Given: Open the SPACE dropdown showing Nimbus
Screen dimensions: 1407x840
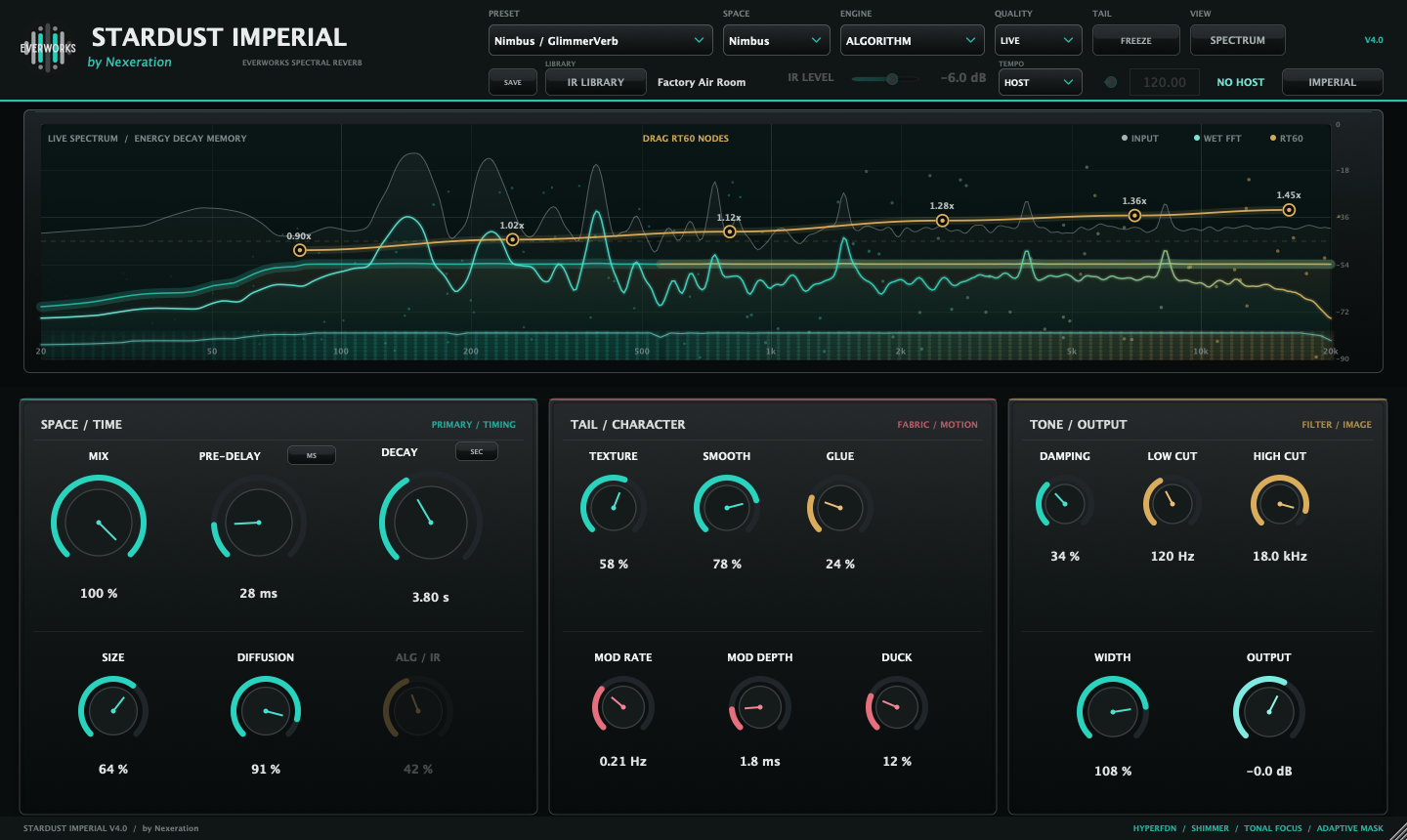Looking at the screenshot, I should (777, 40).
